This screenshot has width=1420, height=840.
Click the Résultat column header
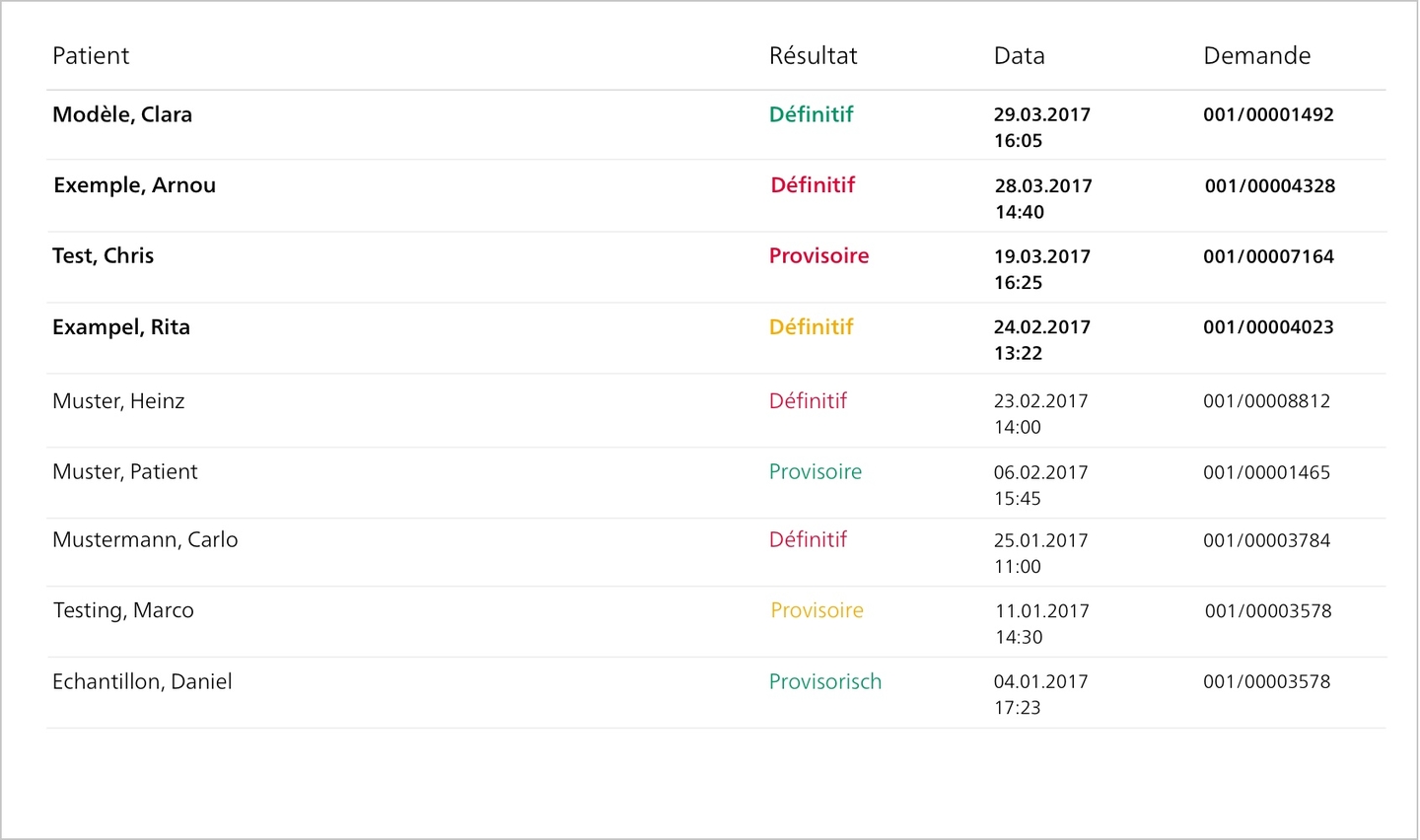[x=814, y=56]
